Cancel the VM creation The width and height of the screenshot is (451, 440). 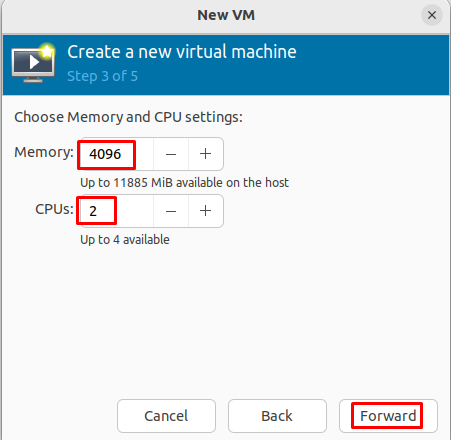pyautogui.click(x=166, y=416)
